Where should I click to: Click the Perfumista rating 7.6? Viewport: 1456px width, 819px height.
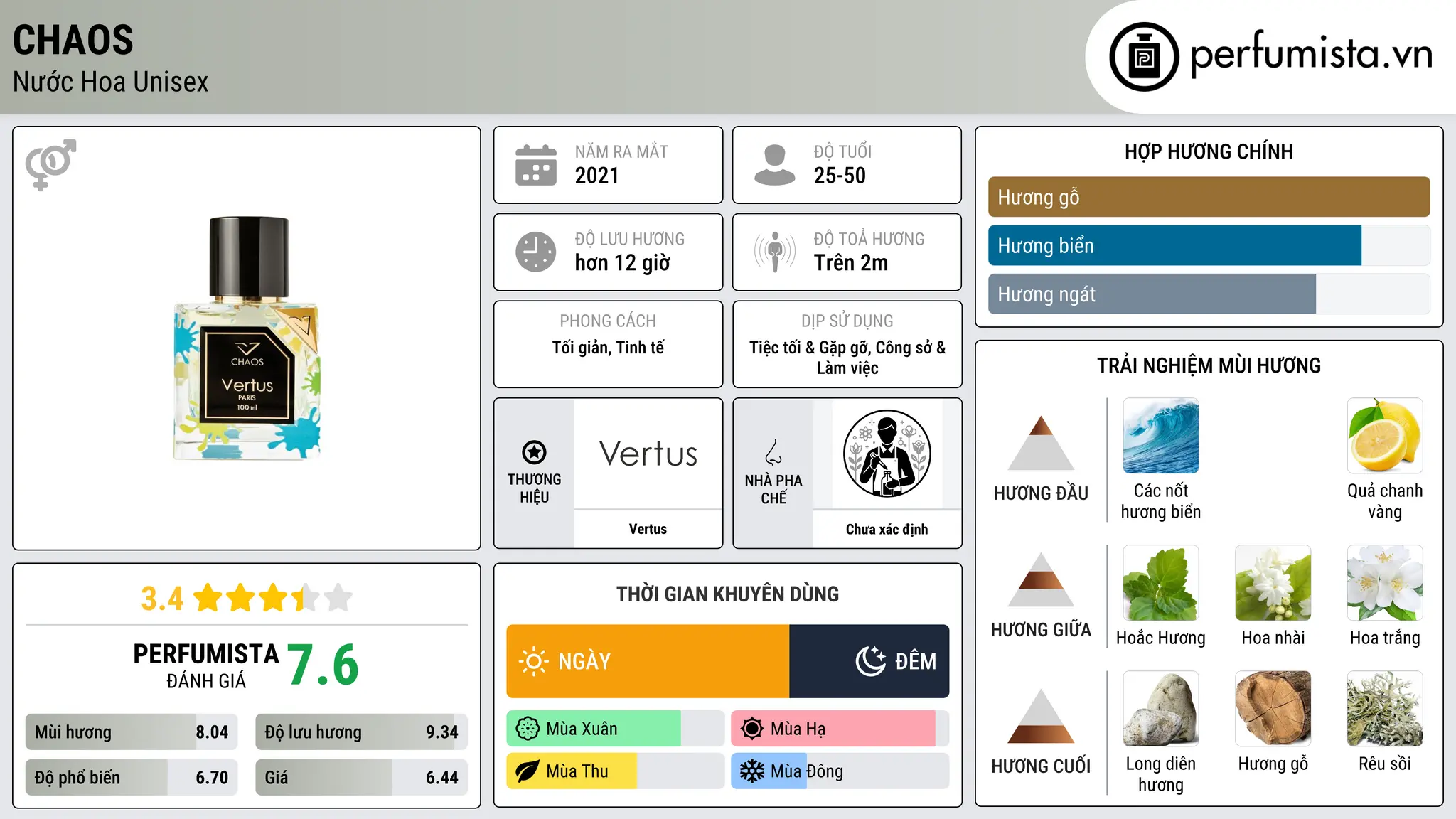click(x=323, y=665)
